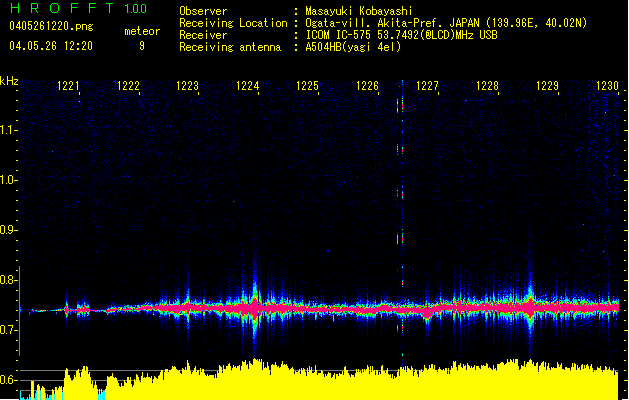This screenshot has height=400, width=629.
Task: Click the 1230 time marker
Action: click(x=607, y=85)
